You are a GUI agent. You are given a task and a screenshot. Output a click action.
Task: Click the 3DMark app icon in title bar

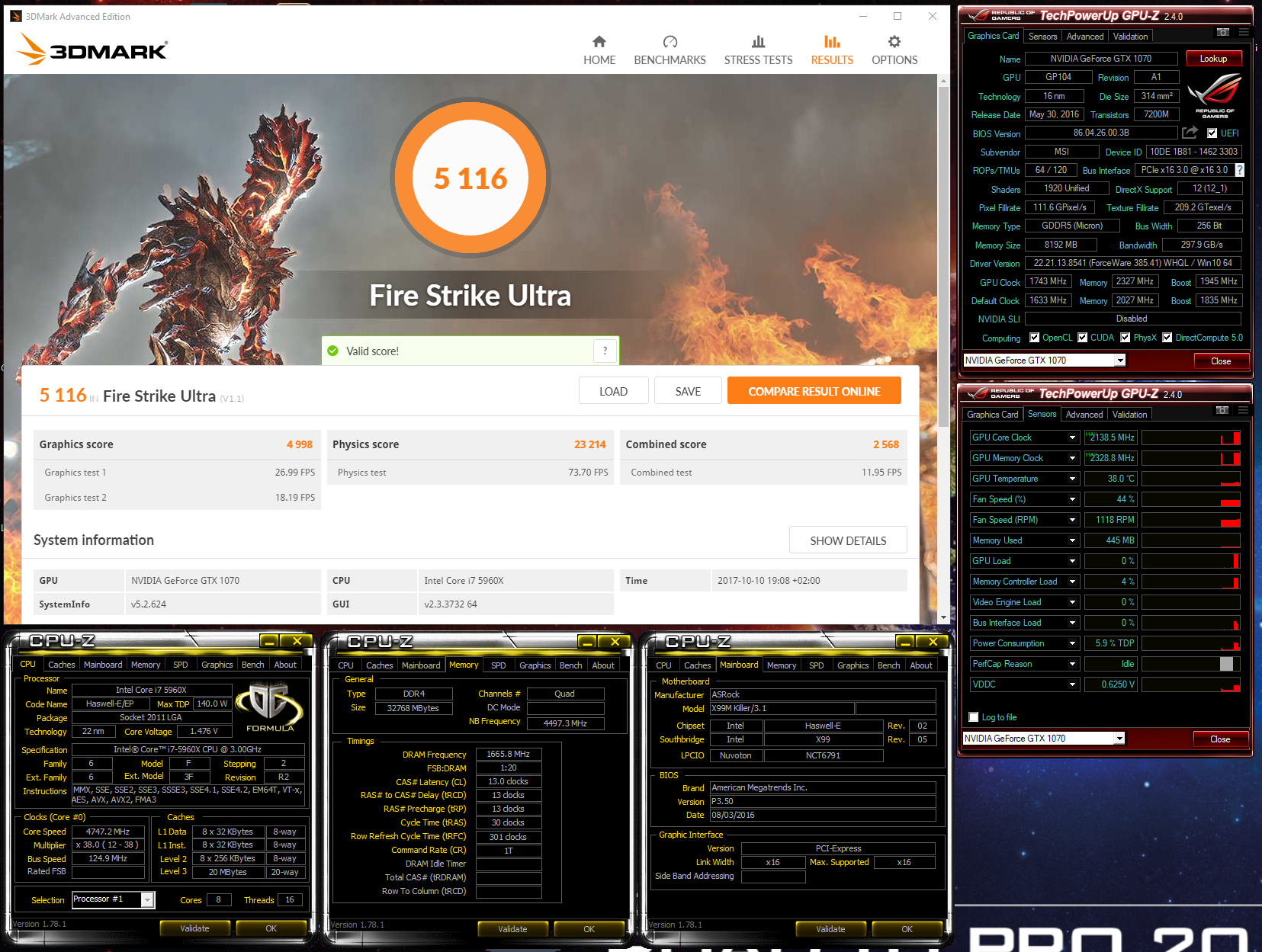coord(16,16)
